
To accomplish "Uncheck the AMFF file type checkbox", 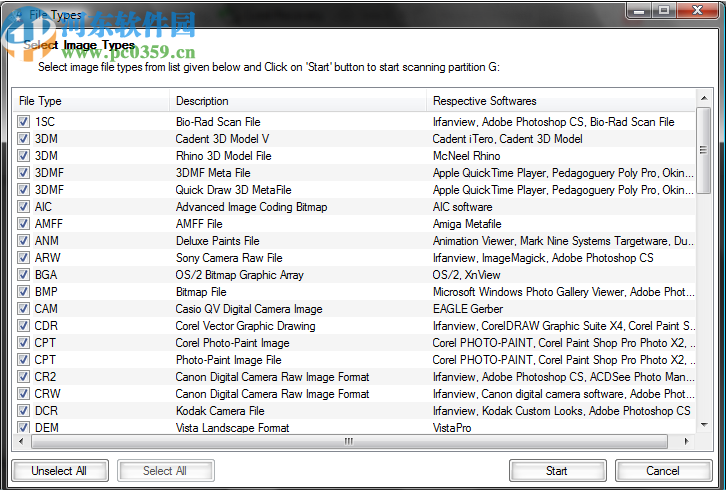I will click(23, 224).
